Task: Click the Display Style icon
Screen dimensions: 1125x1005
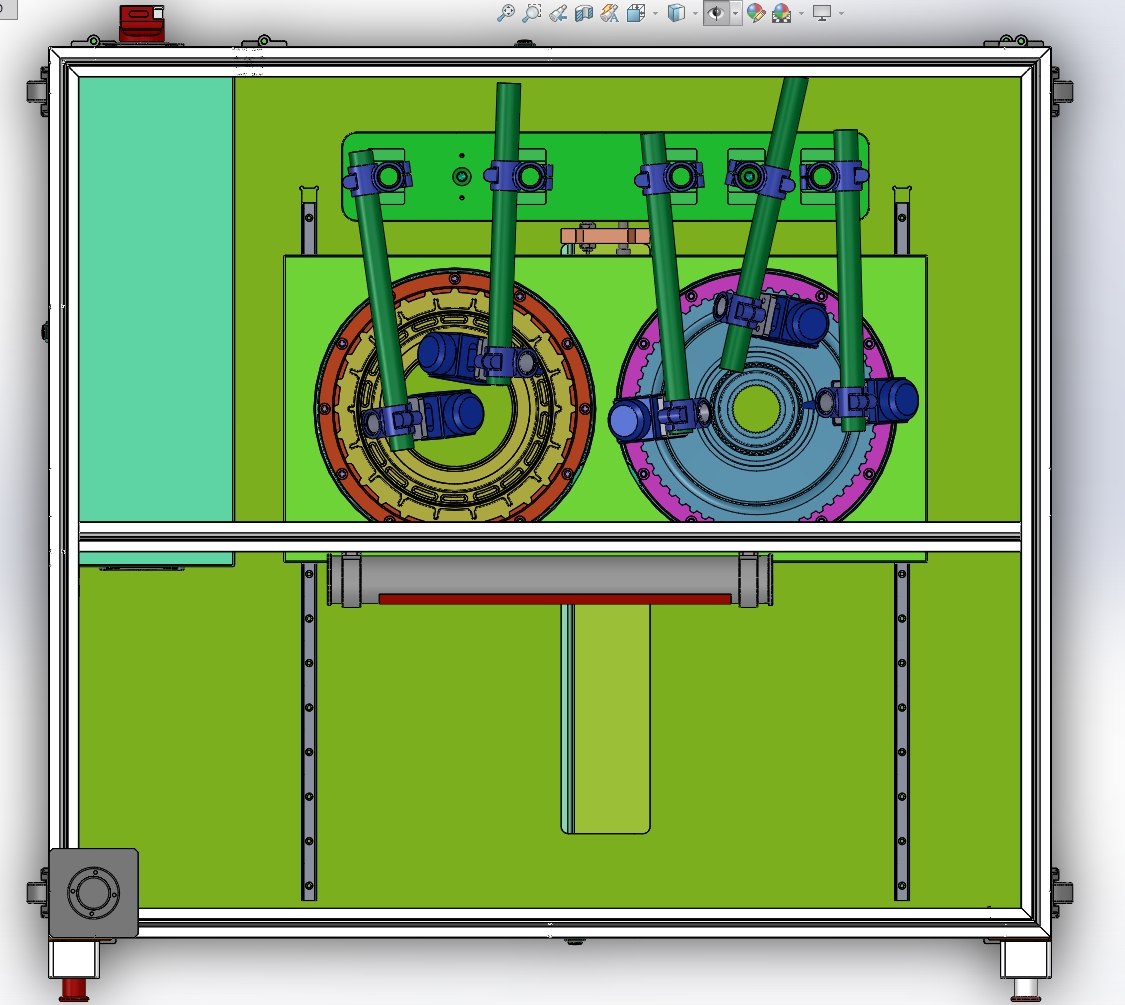Action: [676, 13]
